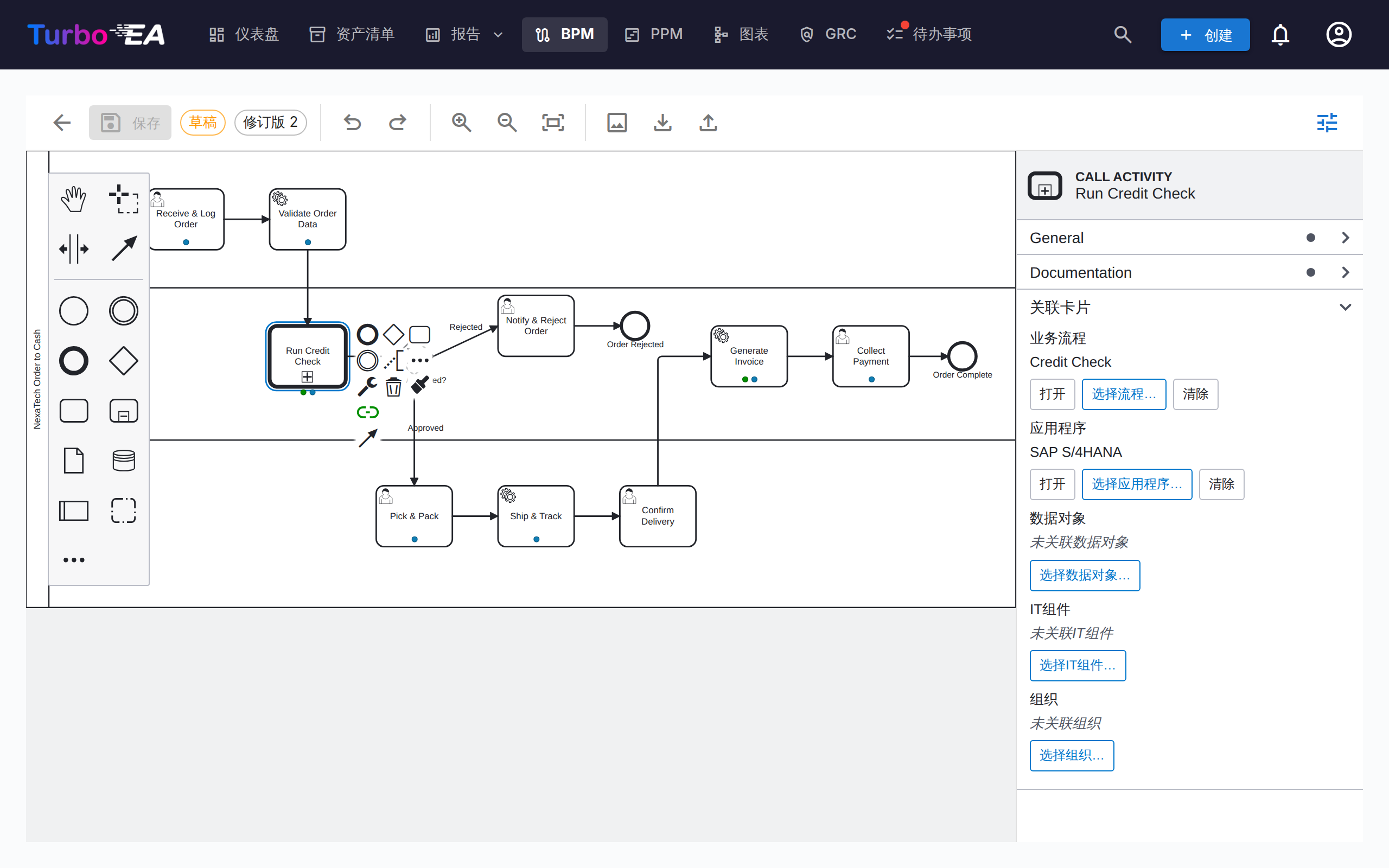Click the fit-to-viewport icon
1389x868 pixels.
pos(553,122)
